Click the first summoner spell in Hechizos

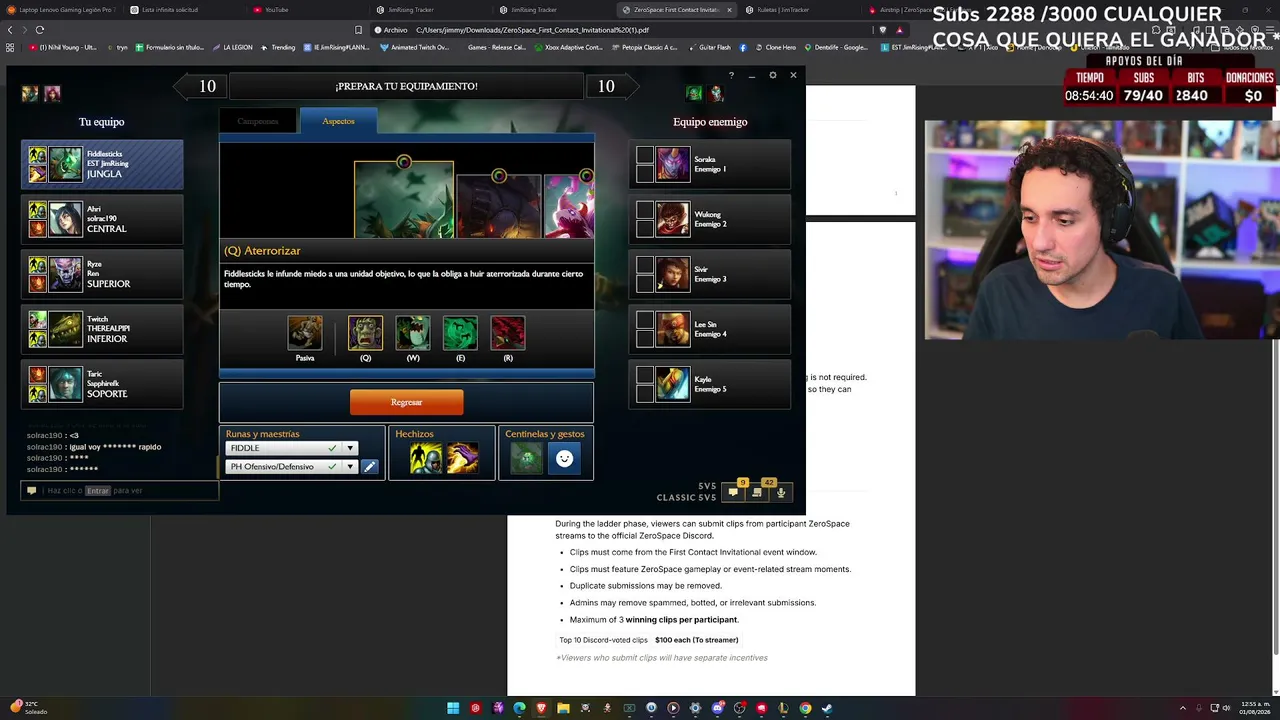tap(426, 458)
